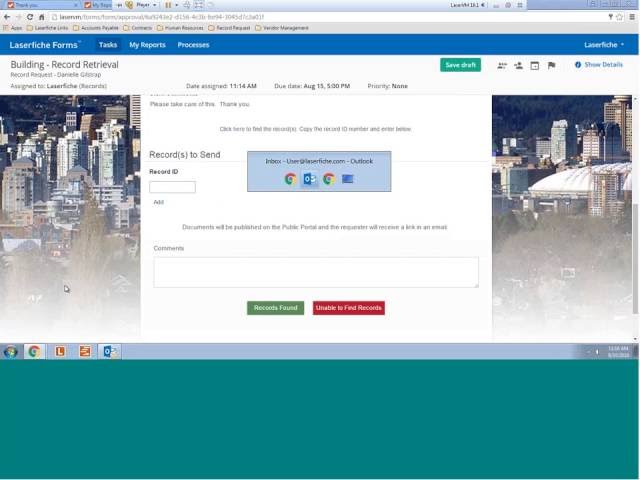Click the volume icon in system tray
The image size is (640, 480).
[597, 352]
